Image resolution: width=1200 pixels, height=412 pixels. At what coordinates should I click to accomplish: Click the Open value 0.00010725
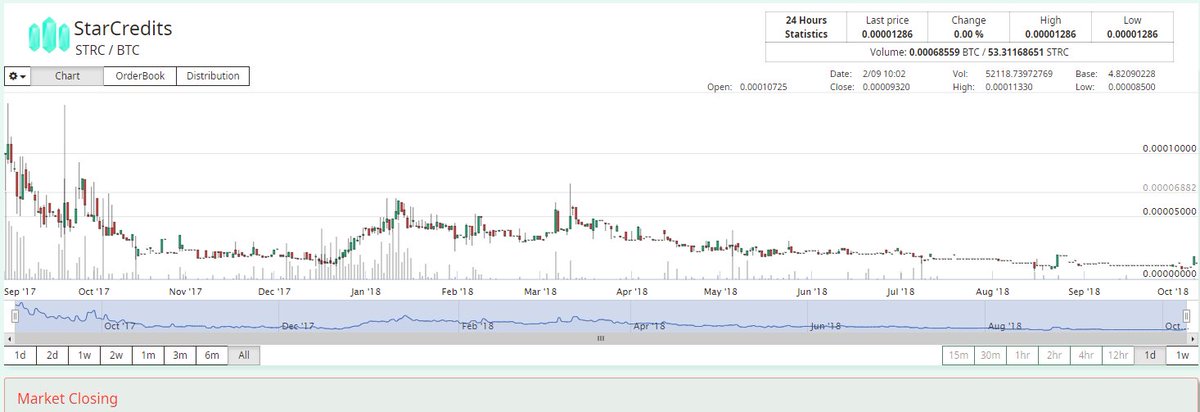764,87
